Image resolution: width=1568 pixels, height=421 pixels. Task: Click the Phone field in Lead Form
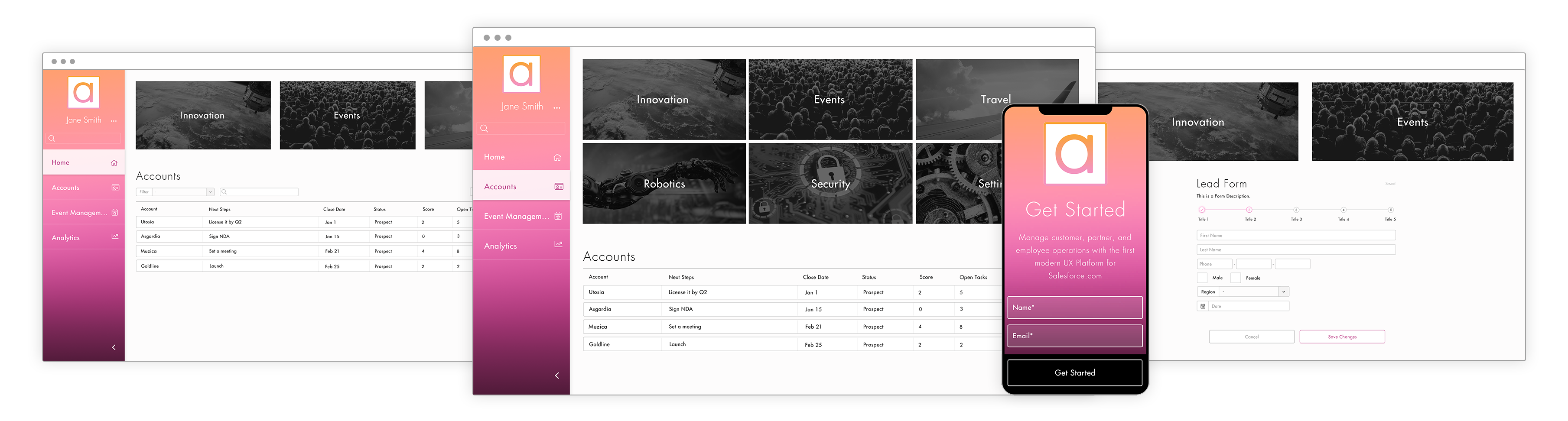1215,264
